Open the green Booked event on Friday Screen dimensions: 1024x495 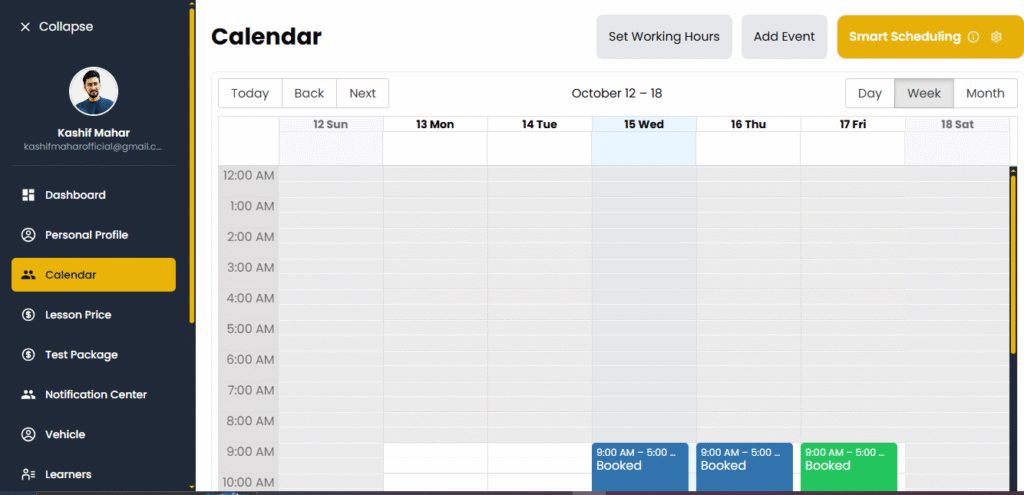coord(848,468)
